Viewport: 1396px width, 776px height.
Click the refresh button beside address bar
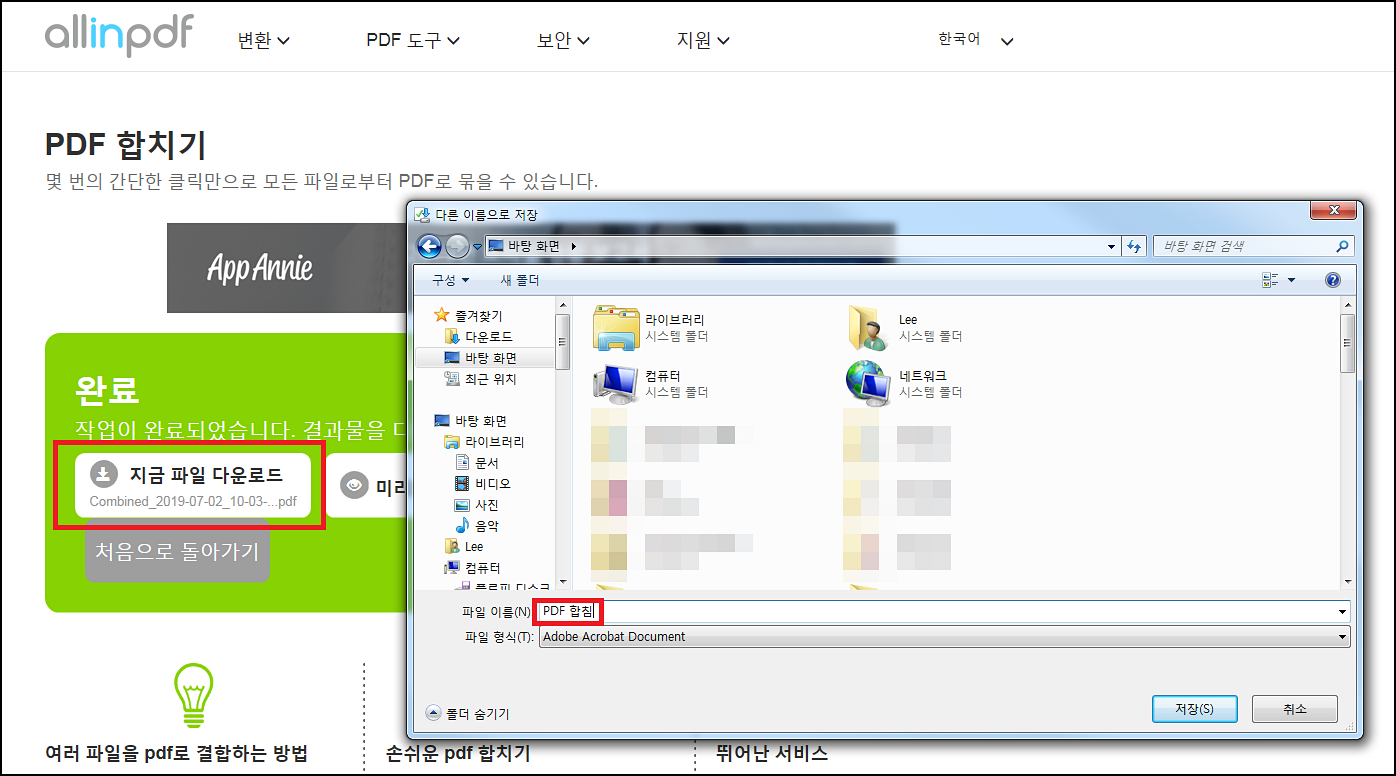point(1134,246)
